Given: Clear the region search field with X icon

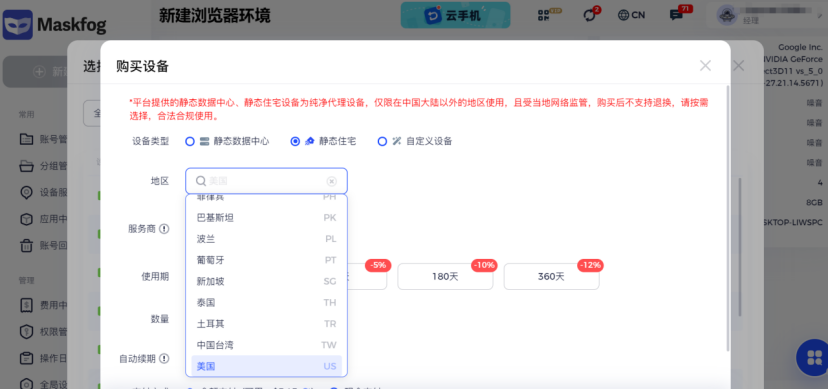Looking at the screenshot, I should click(331, 181).
